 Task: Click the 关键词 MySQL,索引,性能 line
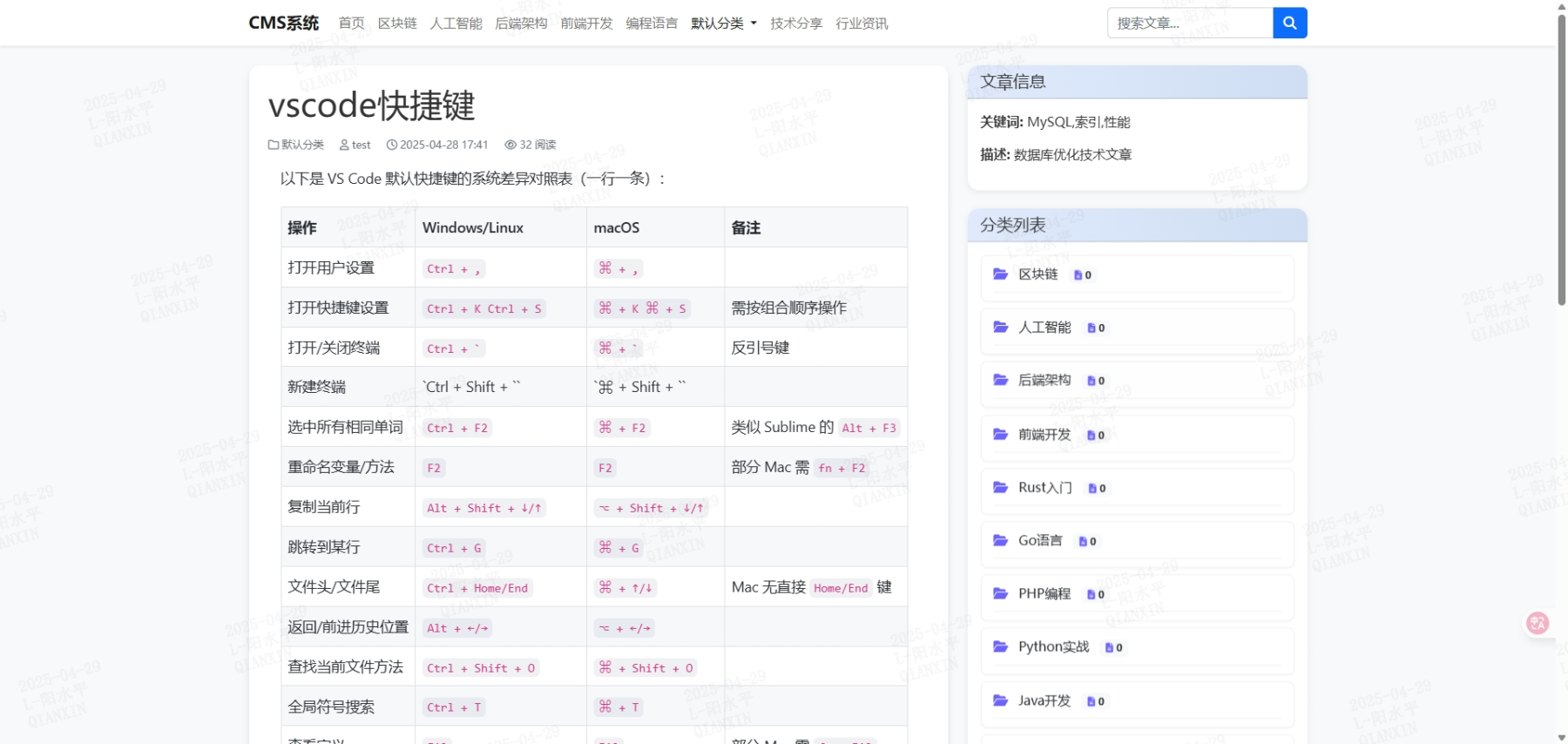1055,122
